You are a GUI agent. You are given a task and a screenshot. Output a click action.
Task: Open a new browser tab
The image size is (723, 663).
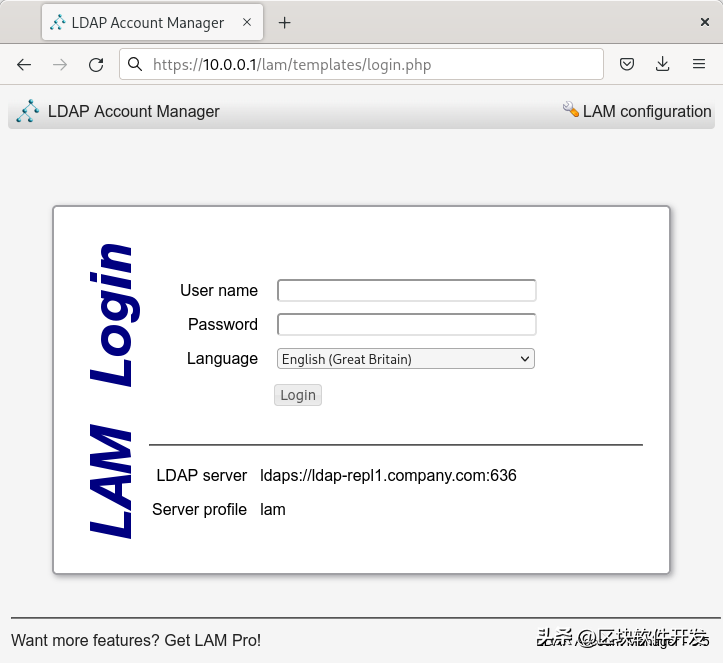(284, 23)
